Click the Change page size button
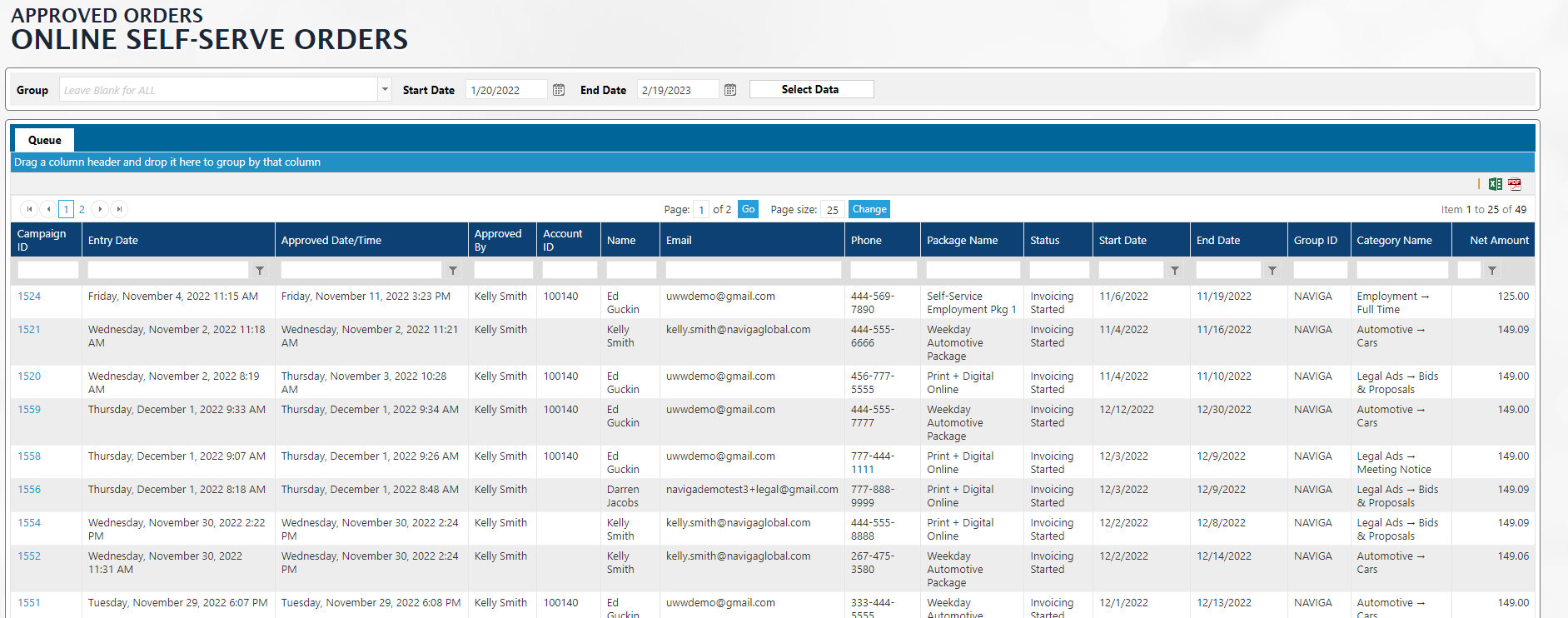Image resolution: width=1568 pixels, height=618 pixels. [869, 209]
